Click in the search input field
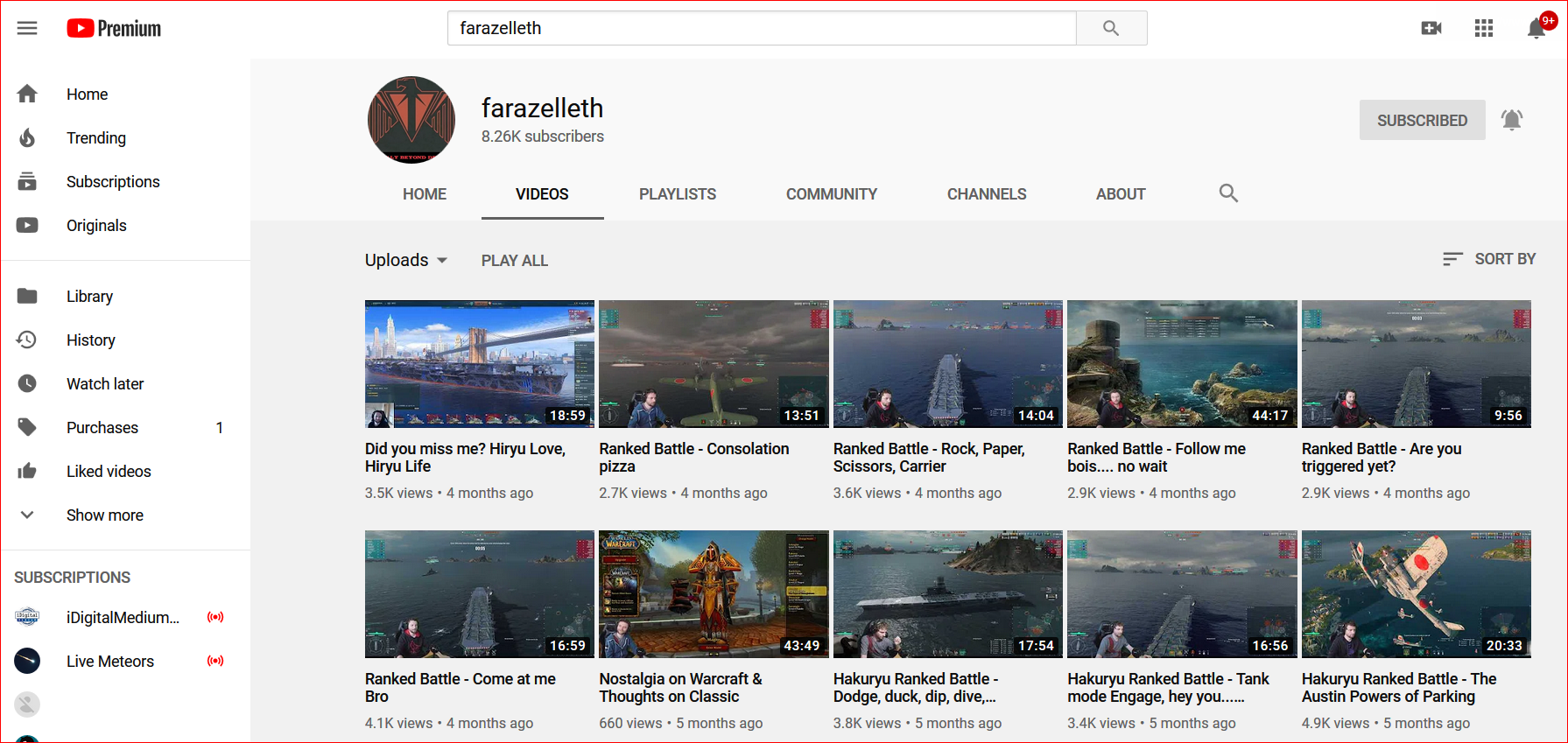1568x743 pixels. click(761, 28)
